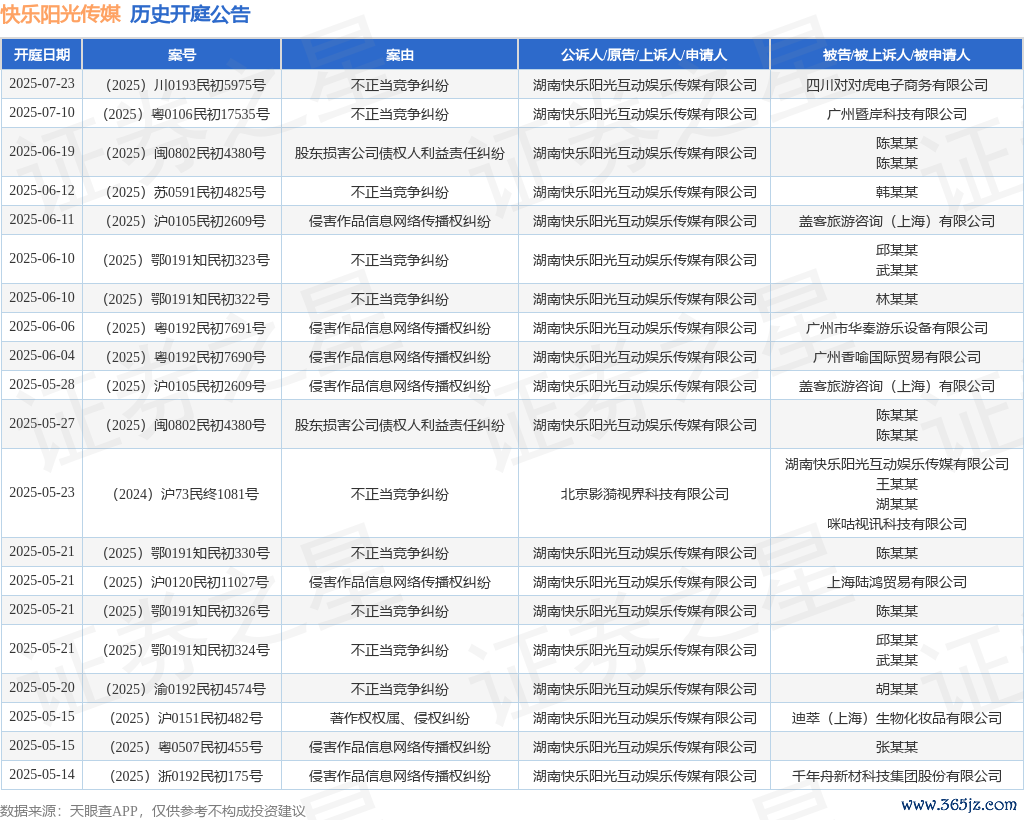Click 不正当竞争纠纷 in the 2025-07-23 row
This screenshot has width=1024, height=820.
[400, 85]
